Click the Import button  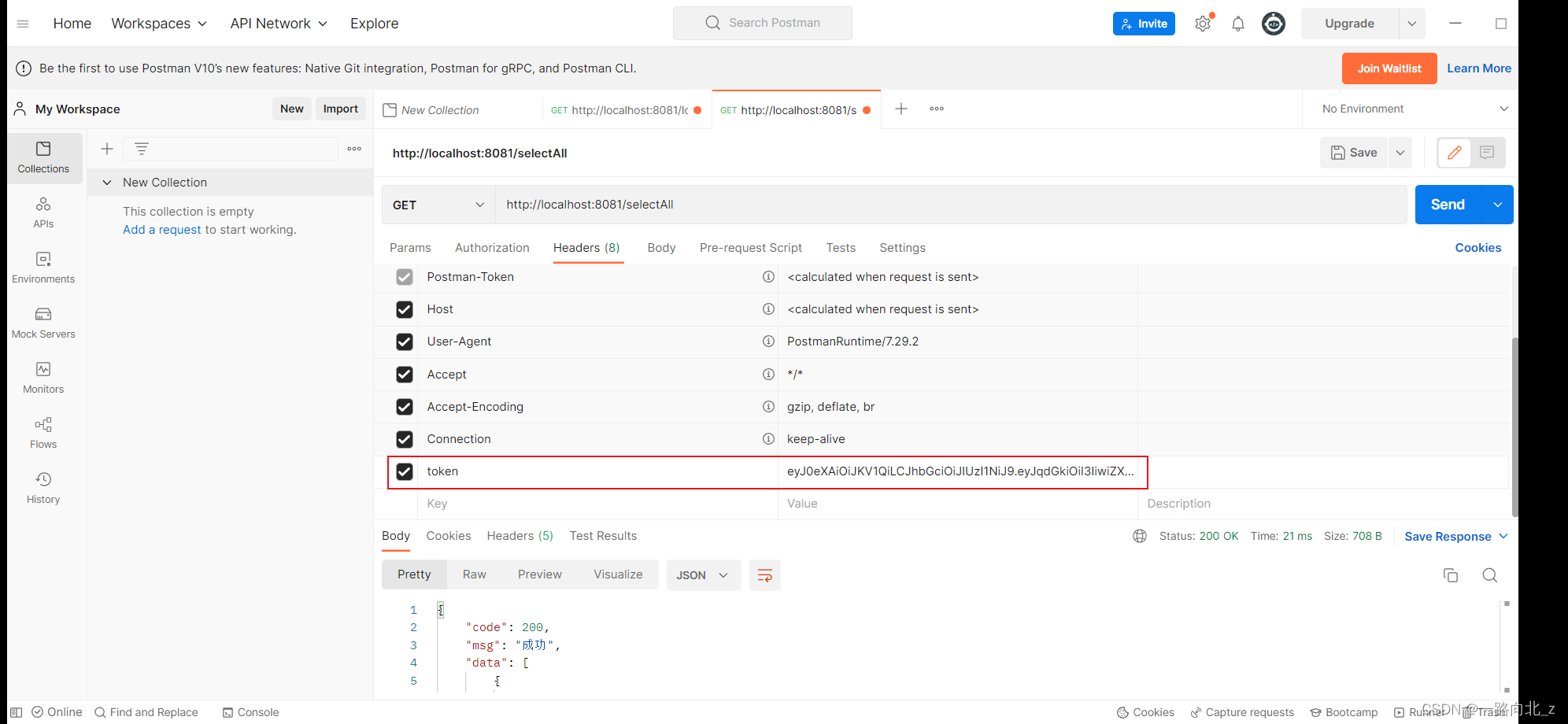point(341,109)
